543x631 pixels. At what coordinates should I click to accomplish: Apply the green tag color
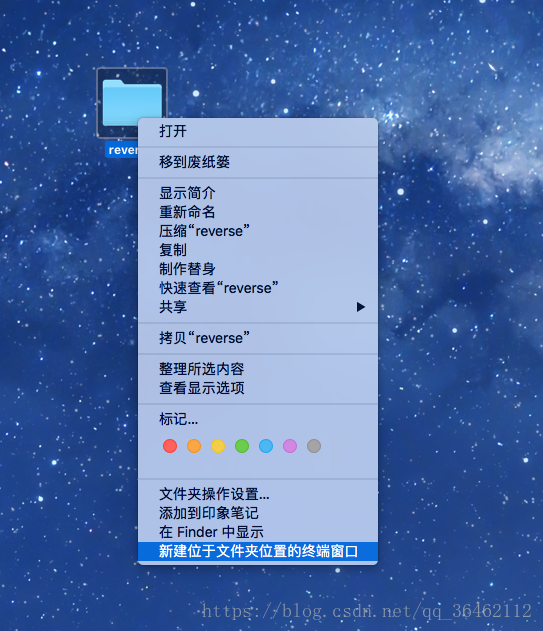(242, 446)
